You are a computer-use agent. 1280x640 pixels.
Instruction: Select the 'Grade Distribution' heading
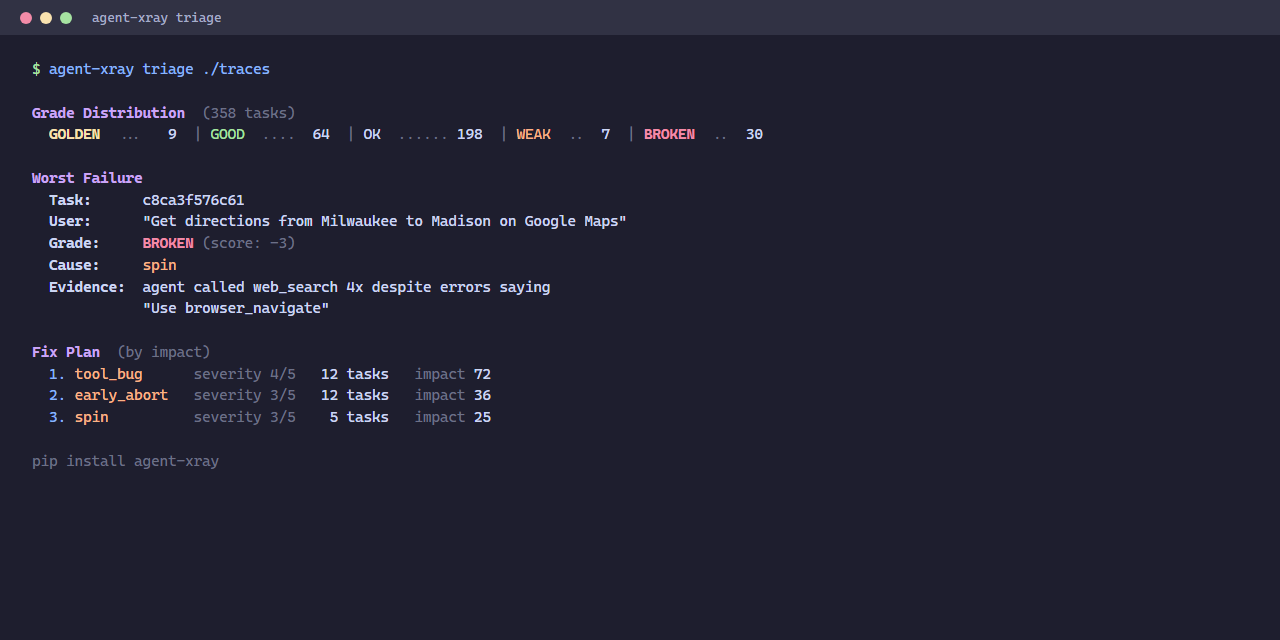[108, 113]
